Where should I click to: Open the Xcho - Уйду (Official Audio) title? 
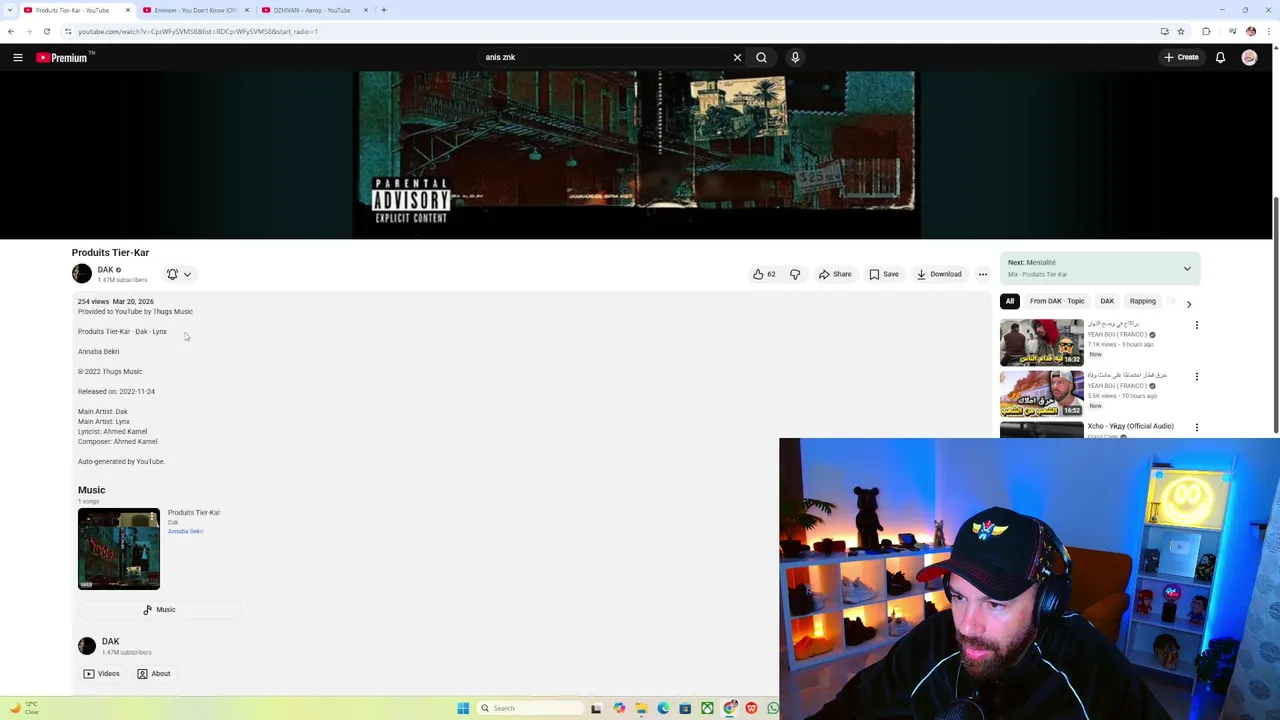[1130, 426]
